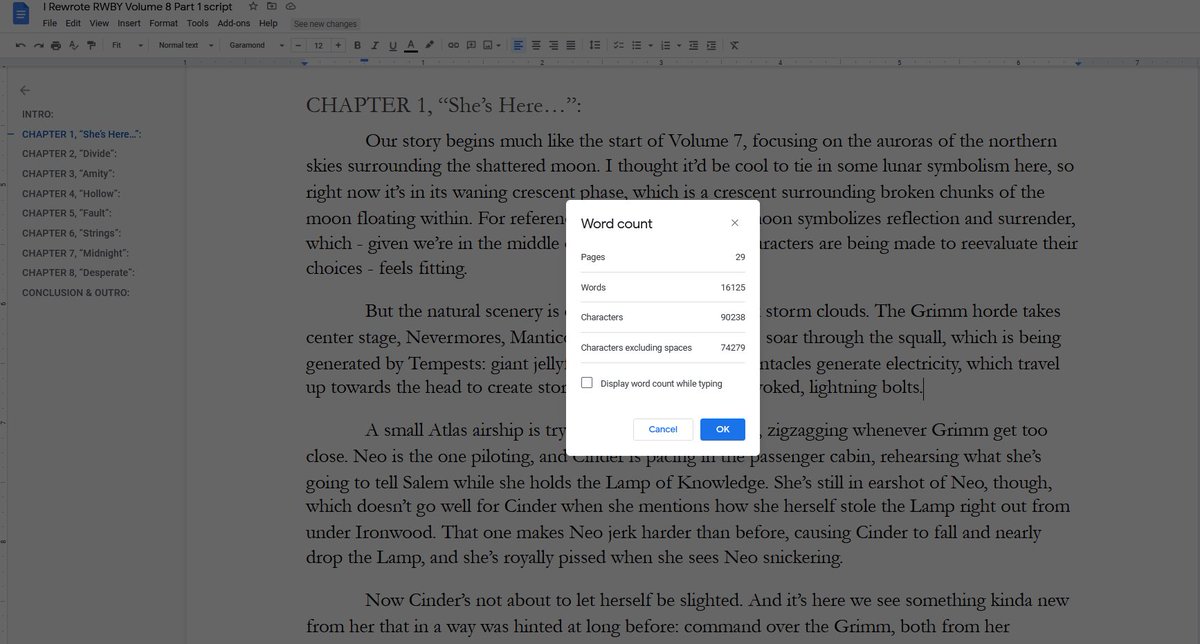The image size is (1200, 644).
Task: Toggle italic formatting
Action: (375, 45)
